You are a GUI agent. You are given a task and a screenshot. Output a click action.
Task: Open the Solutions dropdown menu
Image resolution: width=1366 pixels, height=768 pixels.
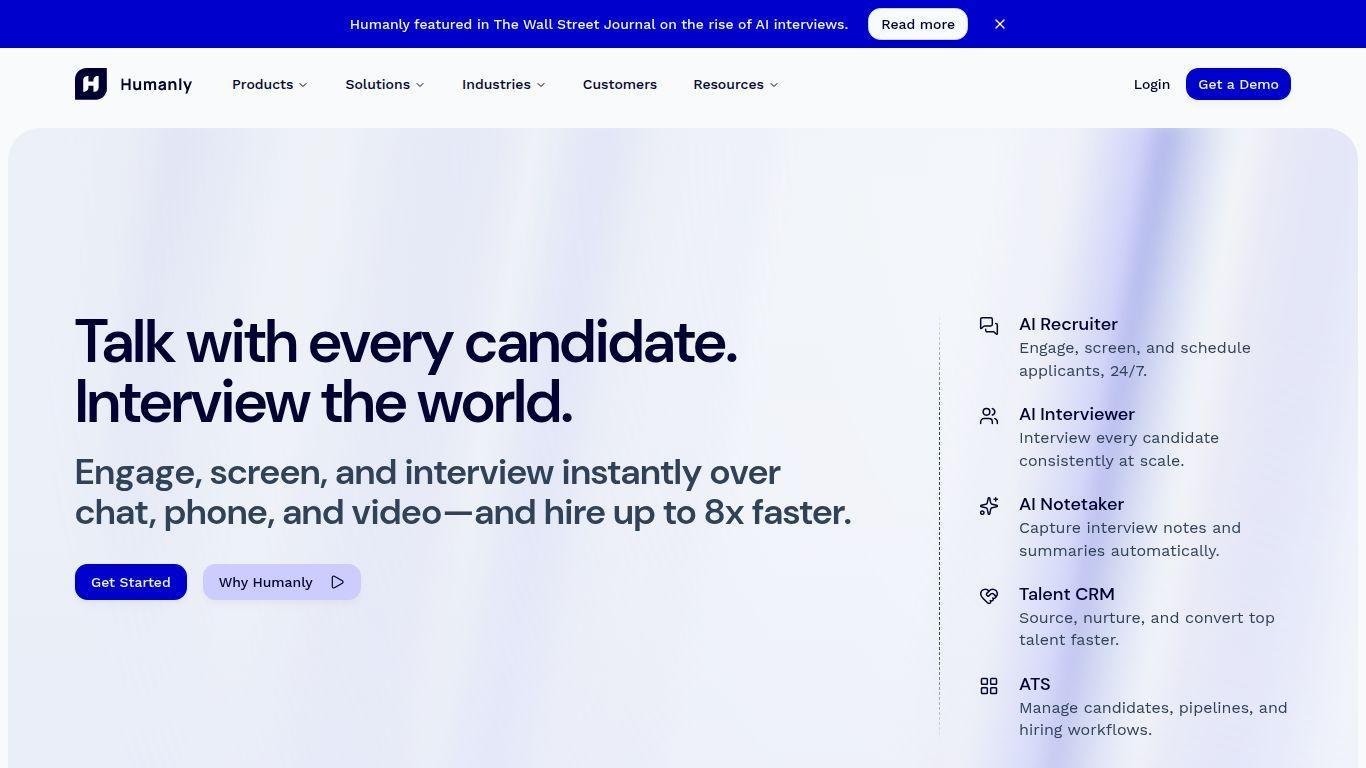coord(385,85)
